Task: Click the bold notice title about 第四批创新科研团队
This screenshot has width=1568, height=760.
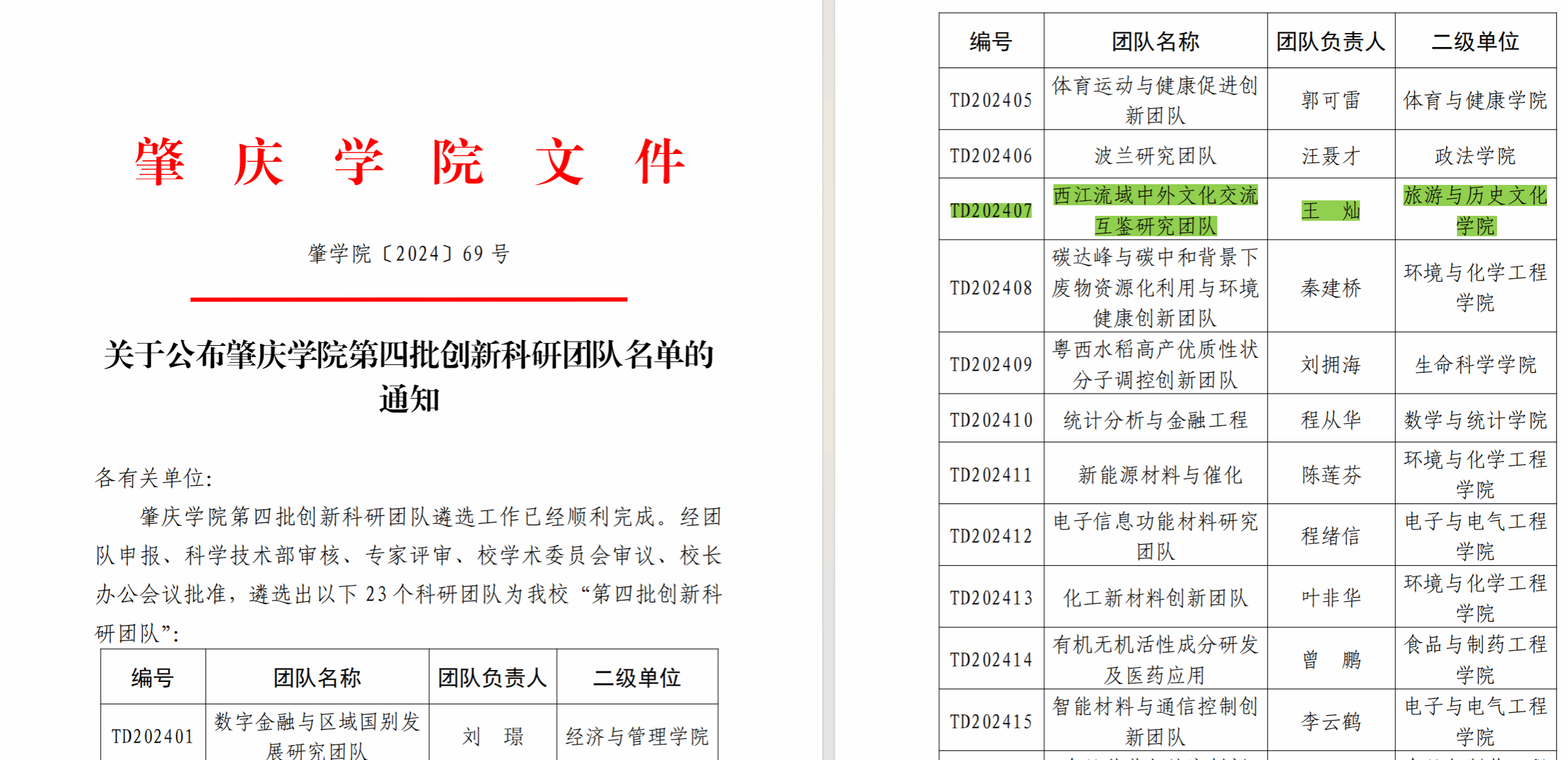Action: (409, 355)
